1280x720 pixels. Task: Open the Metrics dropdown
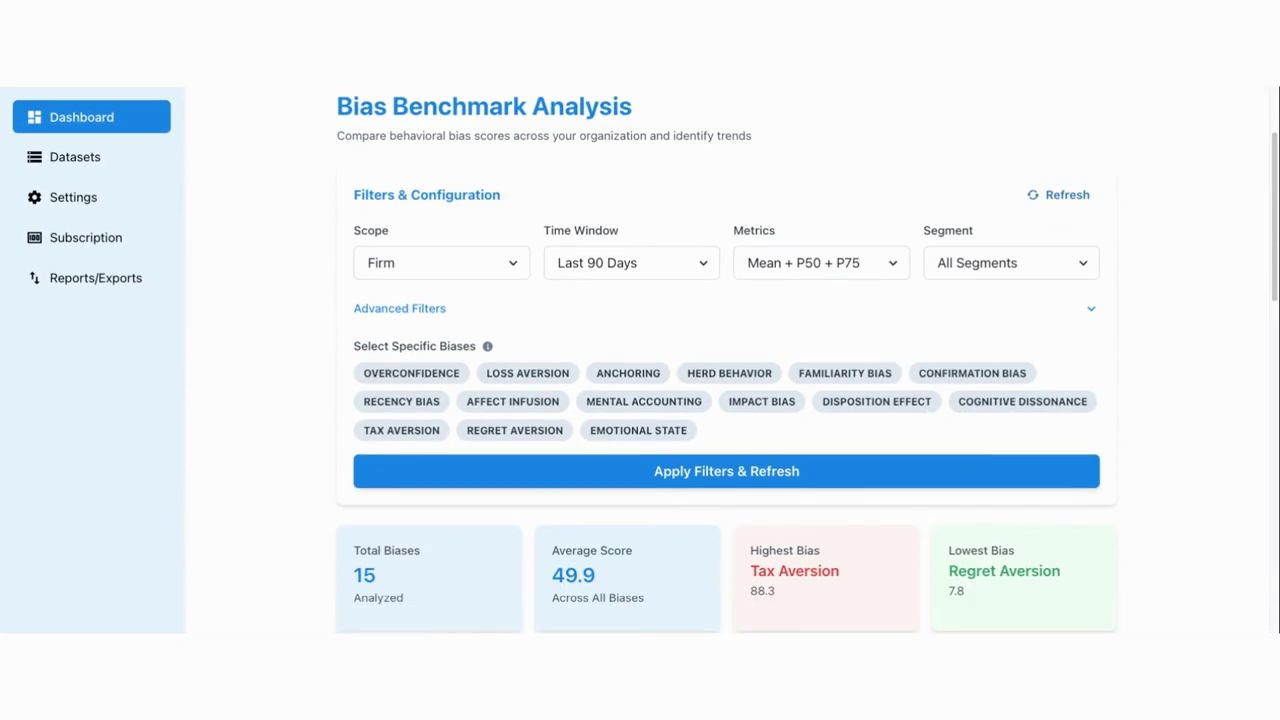(822, 263)
